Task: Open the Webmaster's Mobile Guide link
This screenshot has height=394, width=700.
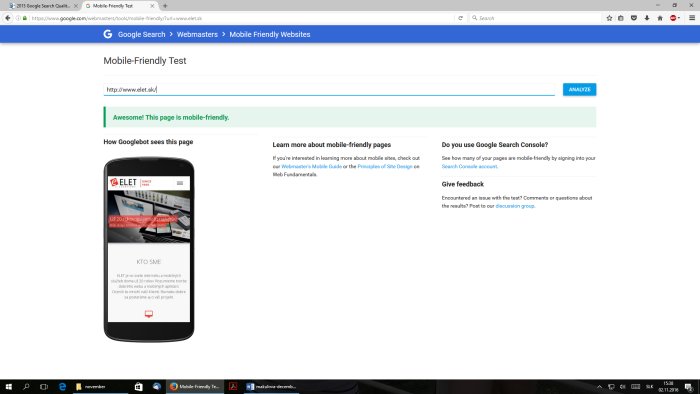Action: click(x=311, y=166)
